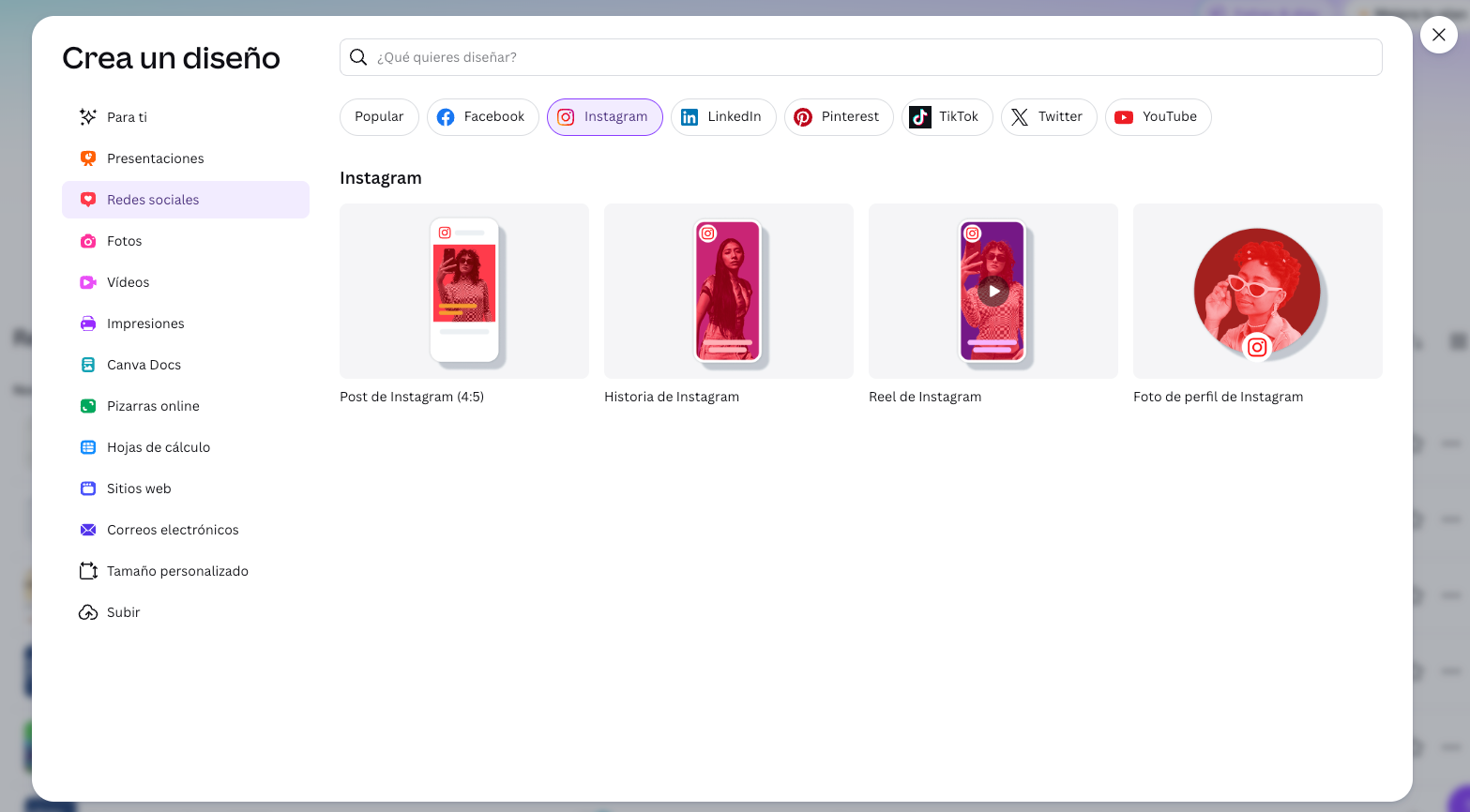Click the Hojas de cálculo icon
The height and width of the screenshot is (812, 1470).
pyautogui.click(x=88, y=447)
